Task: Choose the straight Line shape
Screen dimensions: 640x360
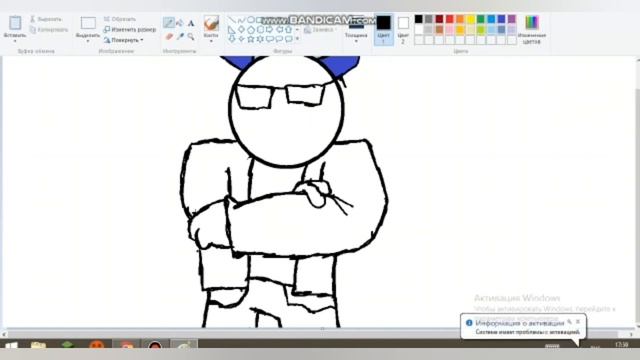Action: point(231,20)
